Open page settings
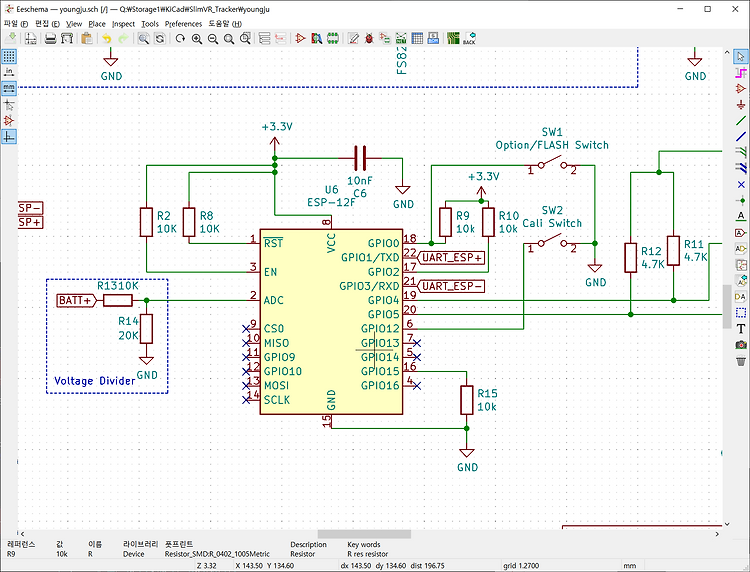 [x=31, y=38]
